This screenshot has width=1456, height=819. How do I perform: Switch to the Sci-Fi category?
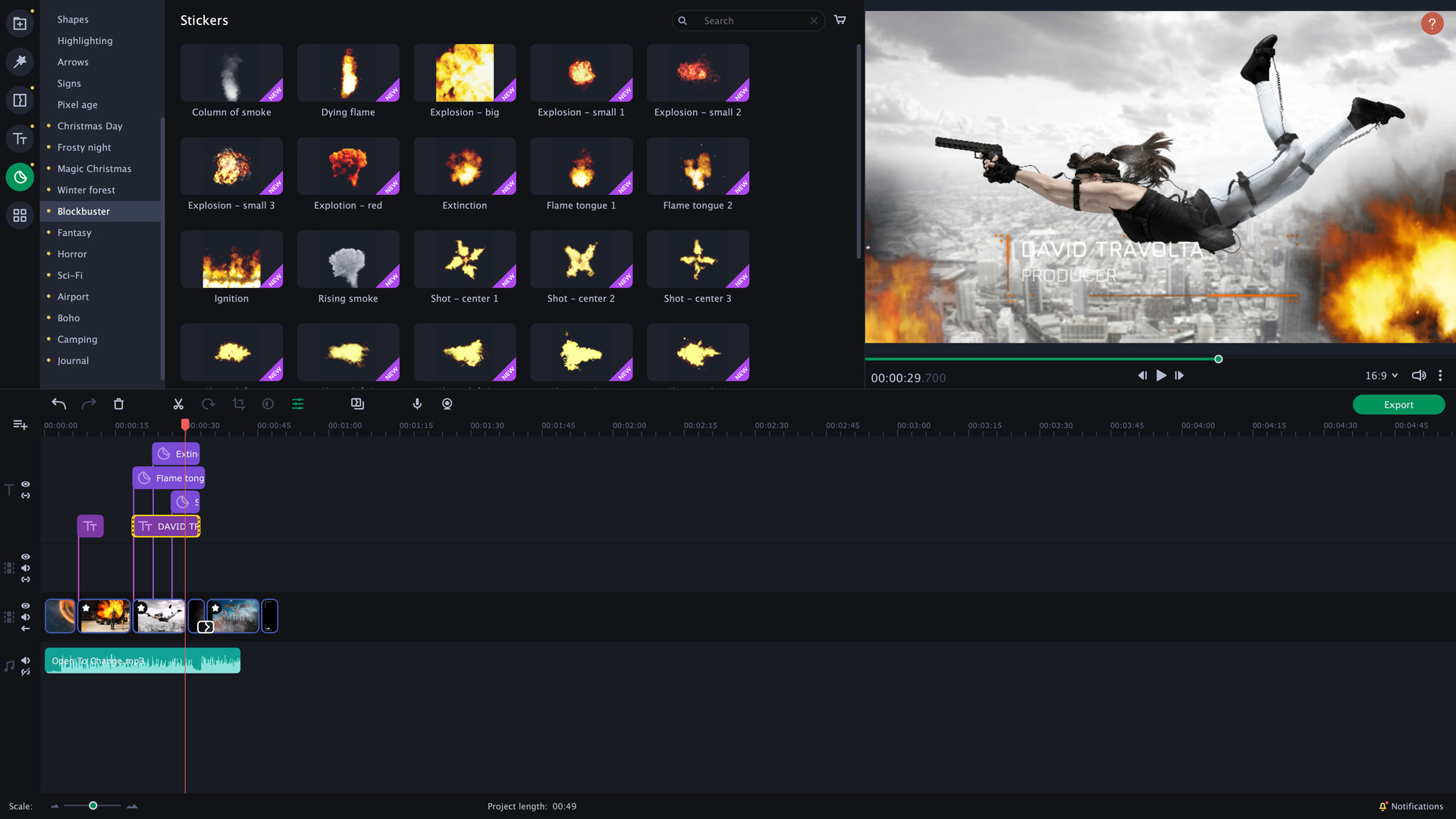tap(69, 275)
